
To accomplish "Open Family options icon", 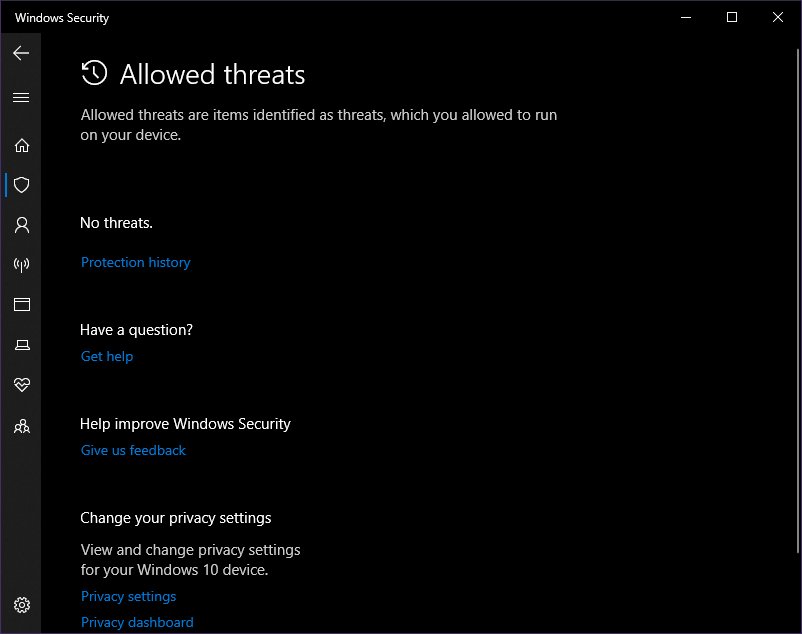I will 21,426.
